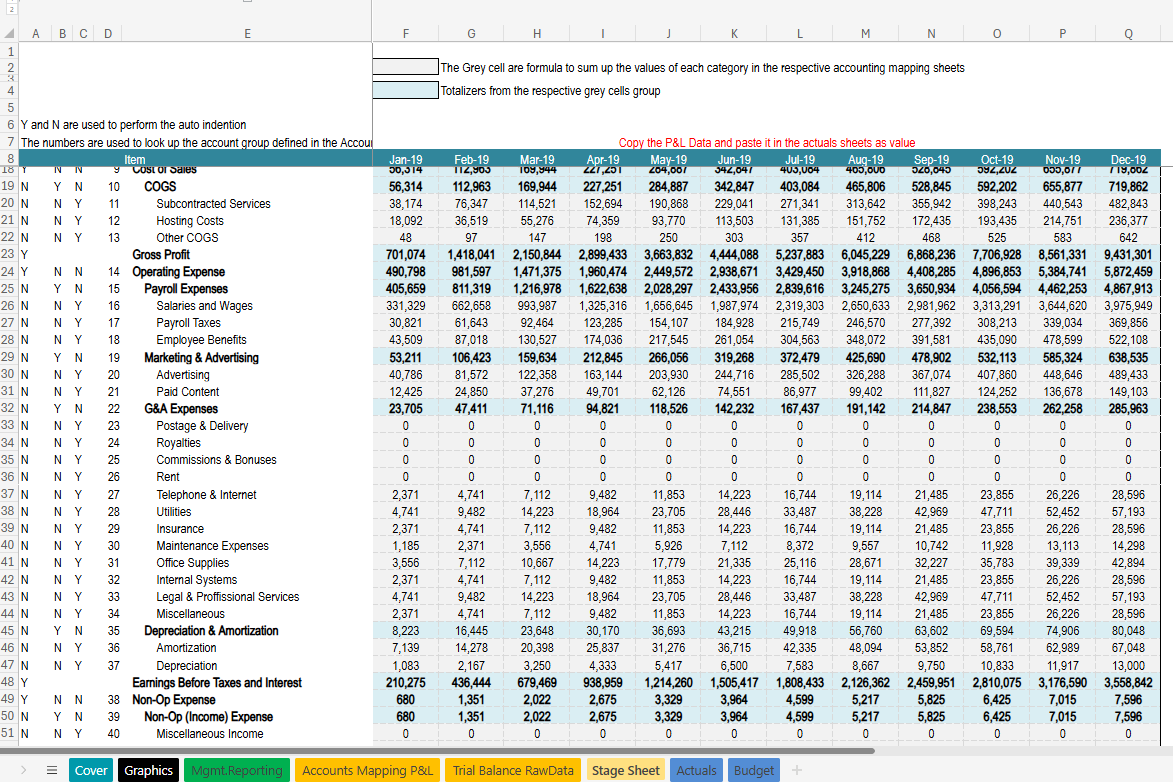Open the all-sheets list hamburger icon

52,770
